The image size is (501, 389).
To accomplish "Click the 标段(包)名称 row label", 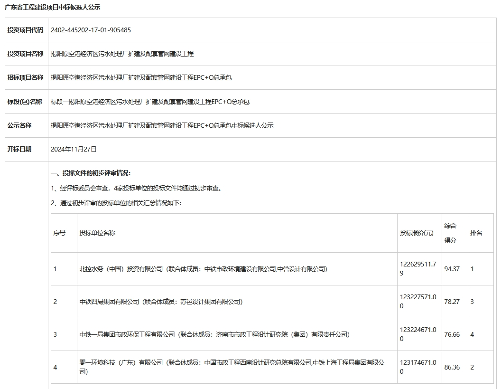I will click(25, 102).
